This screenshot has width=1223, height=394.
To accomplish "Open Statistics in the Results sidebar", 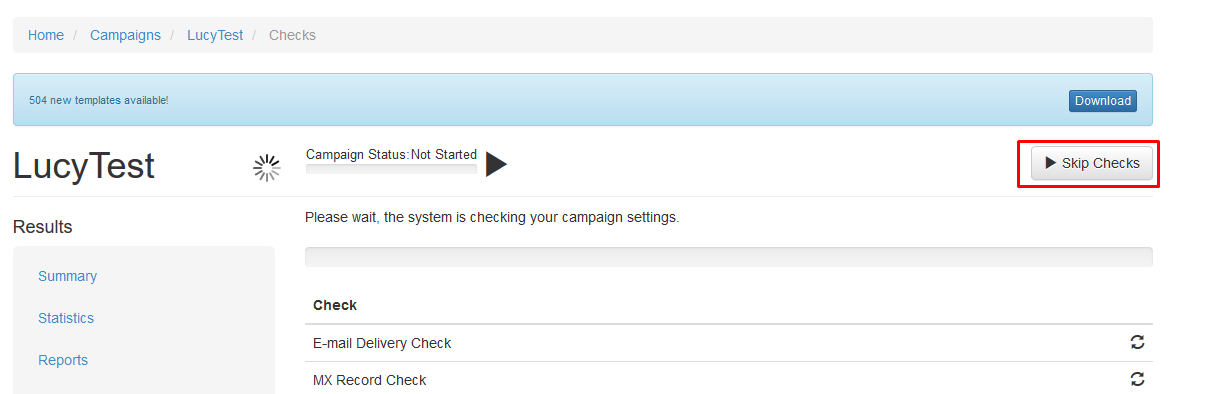I will (66, 318).
